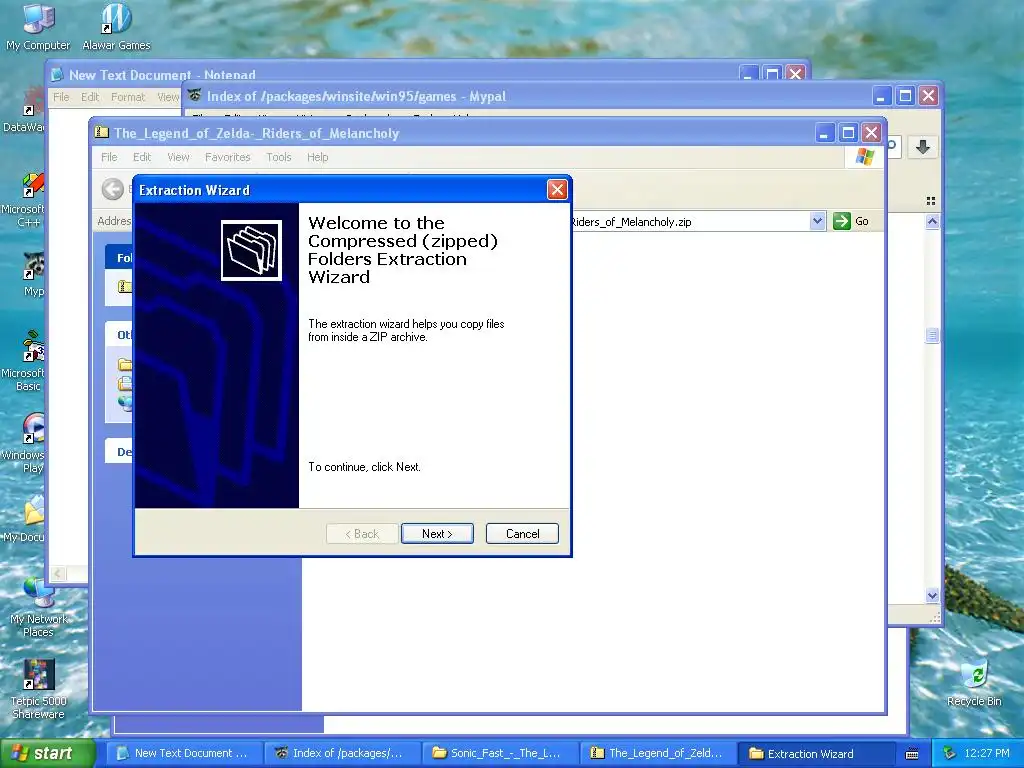Viewport: 1024px width, 768px height.
Task: Click the Mypal download arrow icon
Action: (922, 147)
